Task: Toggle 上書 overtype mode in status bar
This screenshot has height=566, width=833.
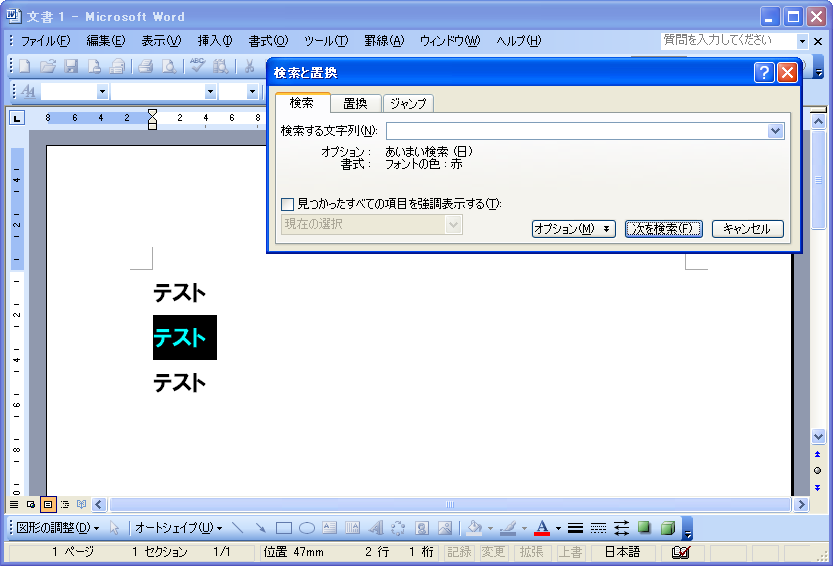Action: [570, 552]
